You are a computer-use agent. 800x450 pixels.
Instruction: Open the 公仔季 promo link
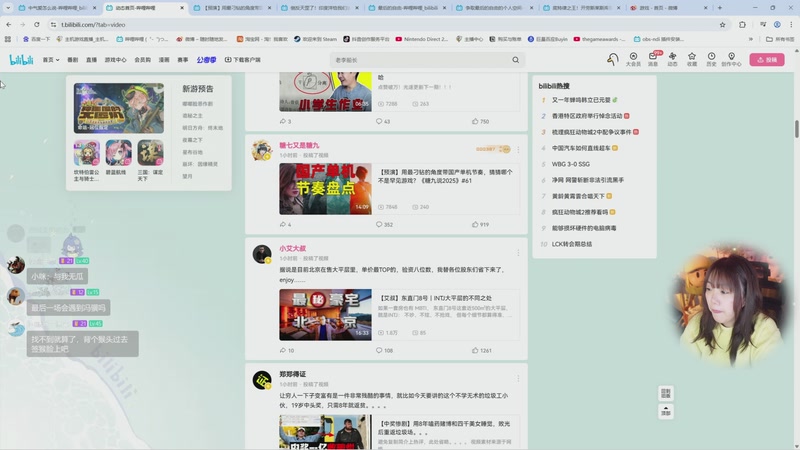(x=206, y=60)
